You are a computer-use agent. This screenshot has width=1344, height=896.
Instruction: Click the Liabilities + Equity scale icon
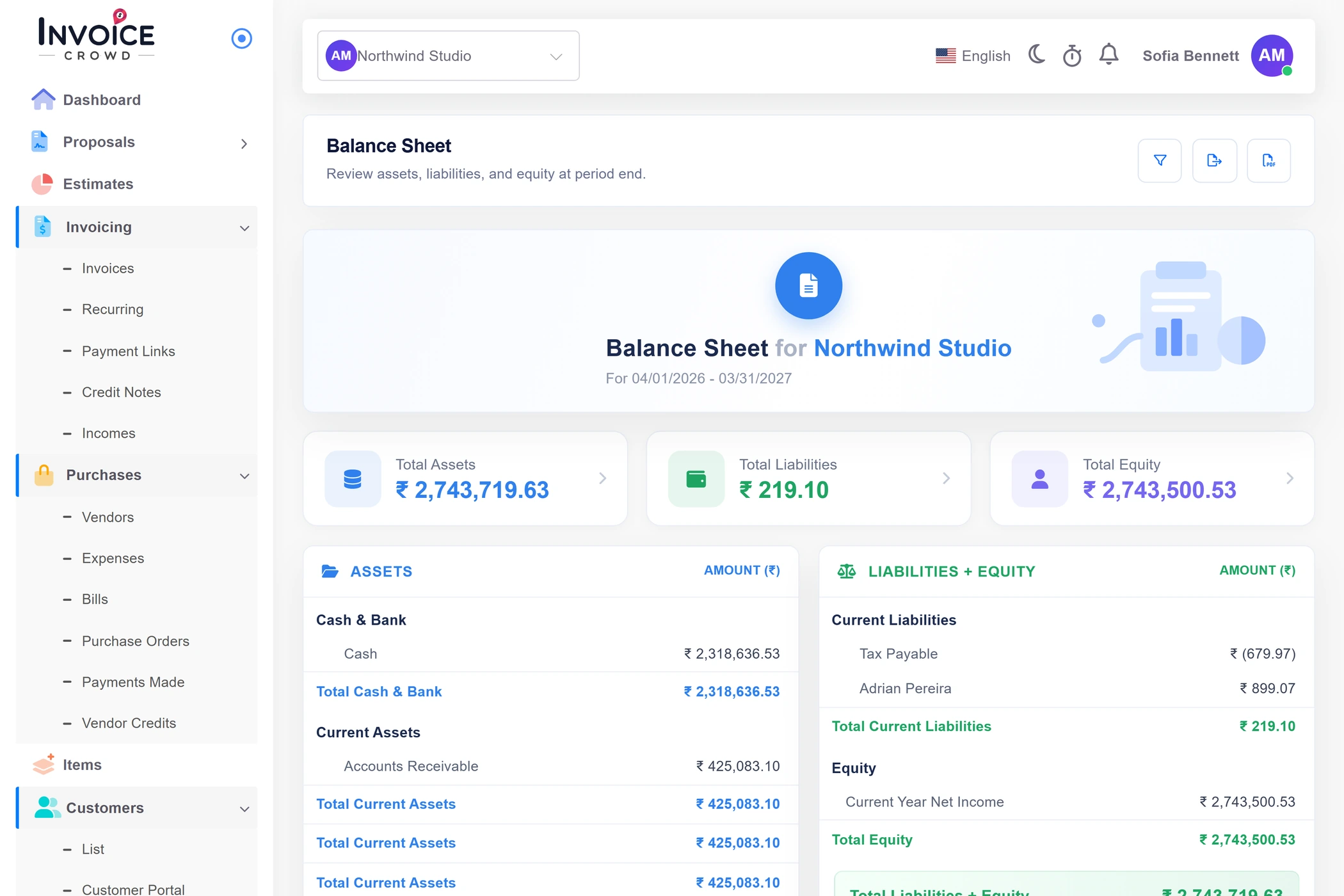846,571
